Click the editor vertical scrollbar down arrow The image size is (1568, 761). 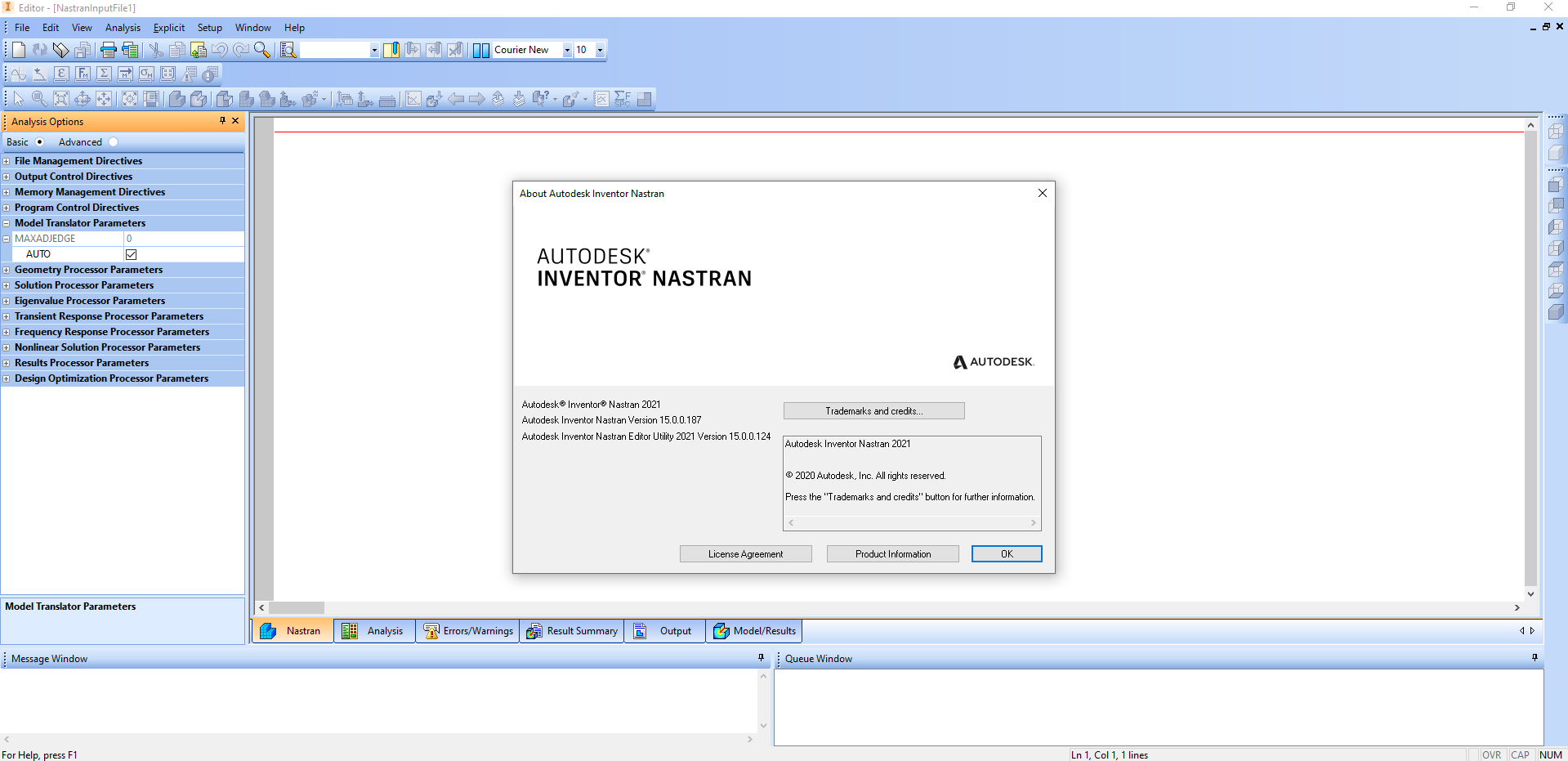1530,594
